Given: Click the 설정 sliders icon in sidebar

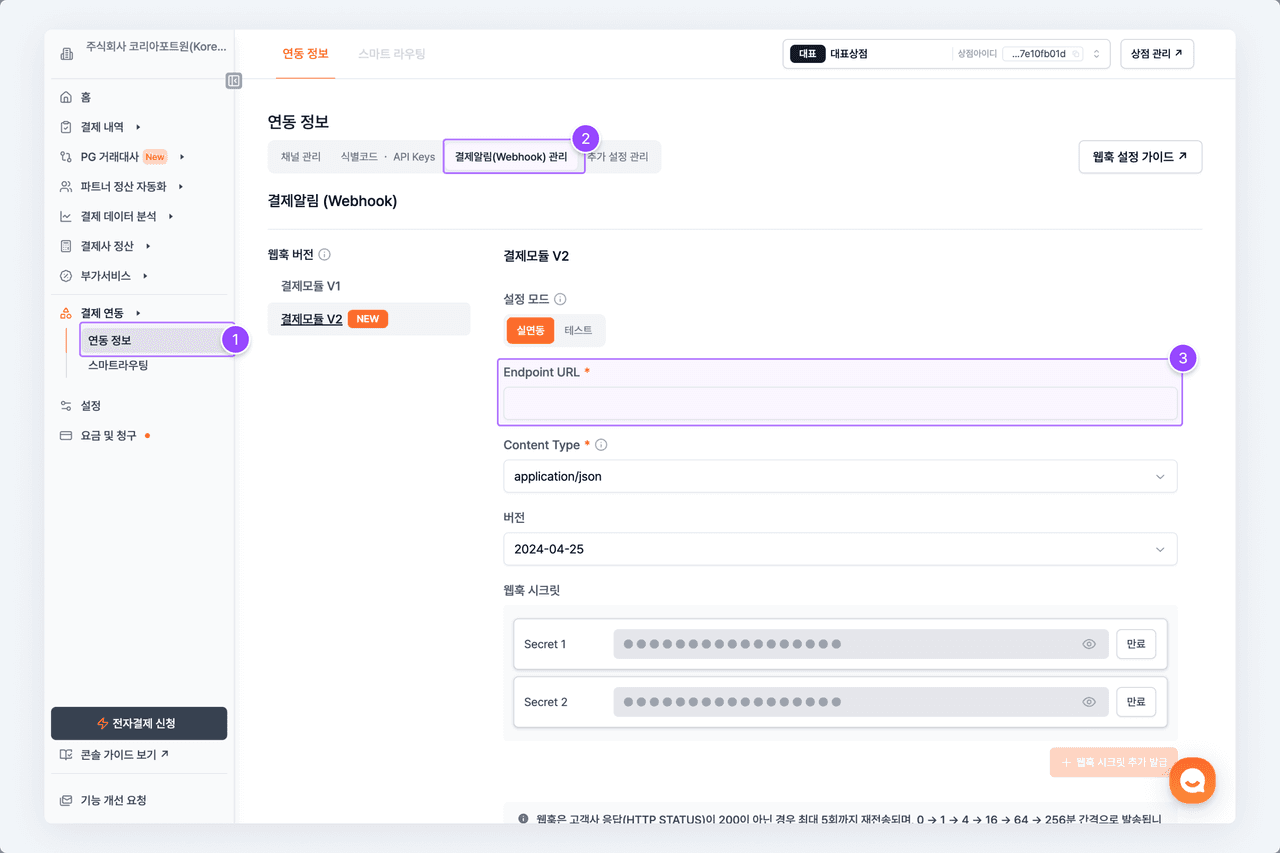Looking at the screenshot, I should [66, 406].
